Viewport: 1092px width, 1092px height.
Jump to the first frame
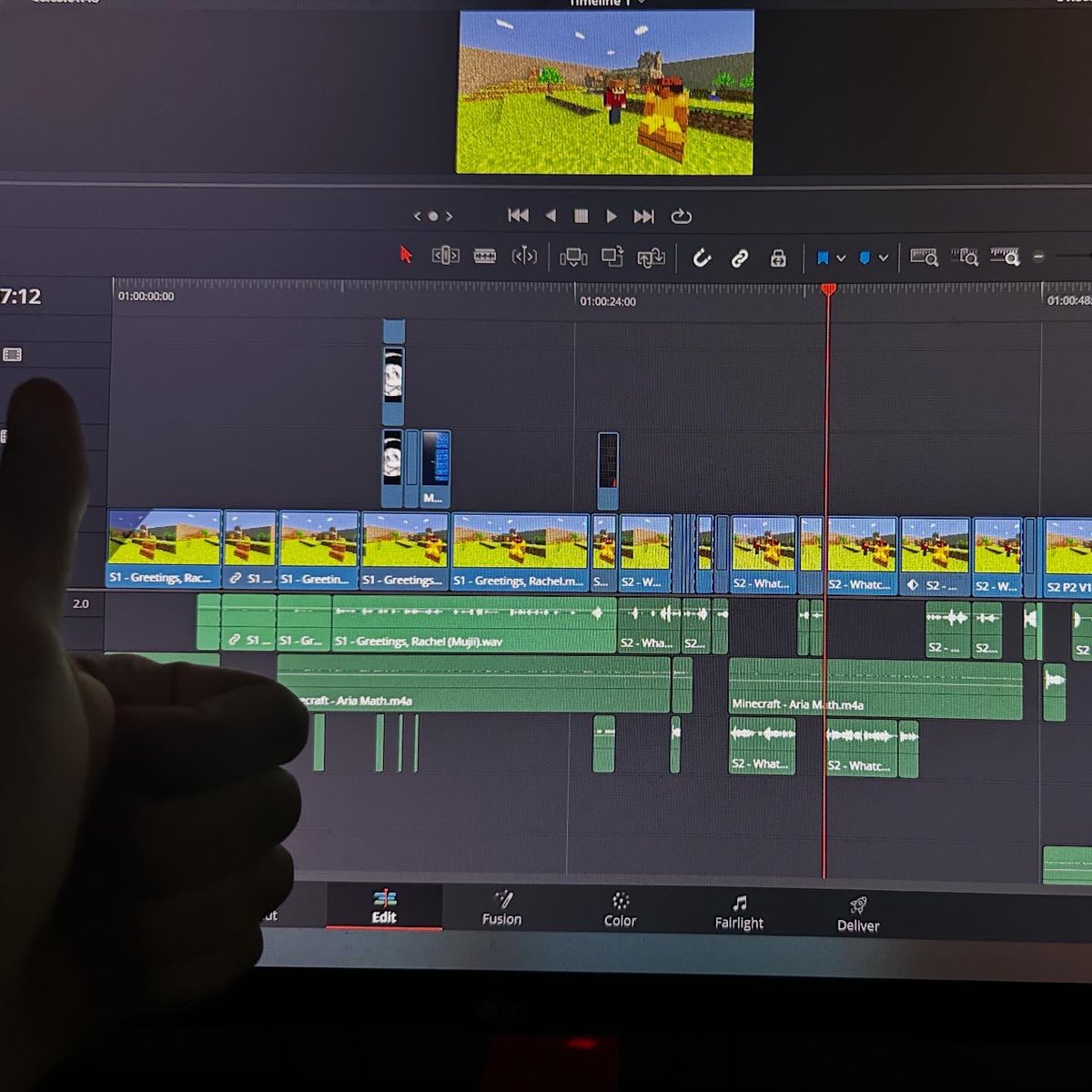coord(518,216)
